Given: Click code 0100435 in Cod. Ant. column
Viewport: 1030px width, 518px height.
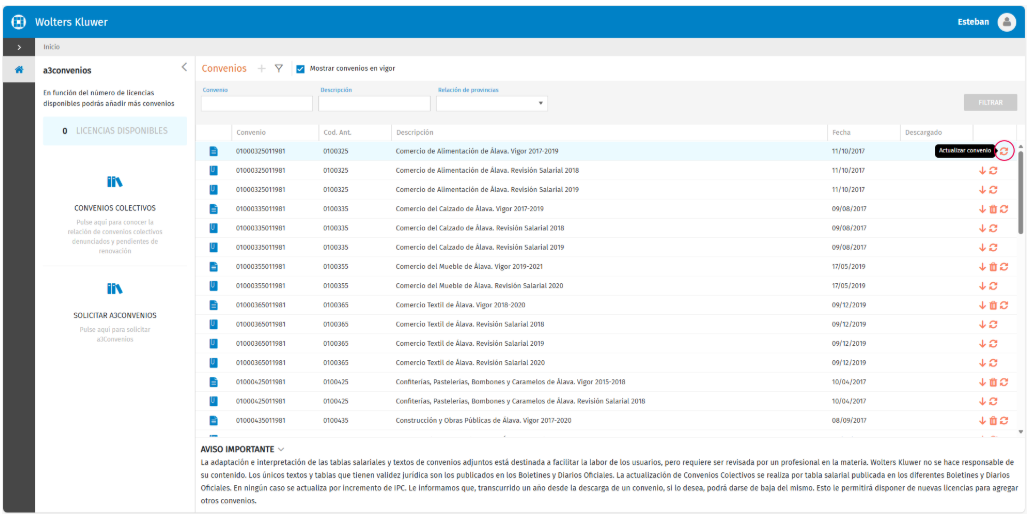Looking at the screenshot, I should pos(336,421).
